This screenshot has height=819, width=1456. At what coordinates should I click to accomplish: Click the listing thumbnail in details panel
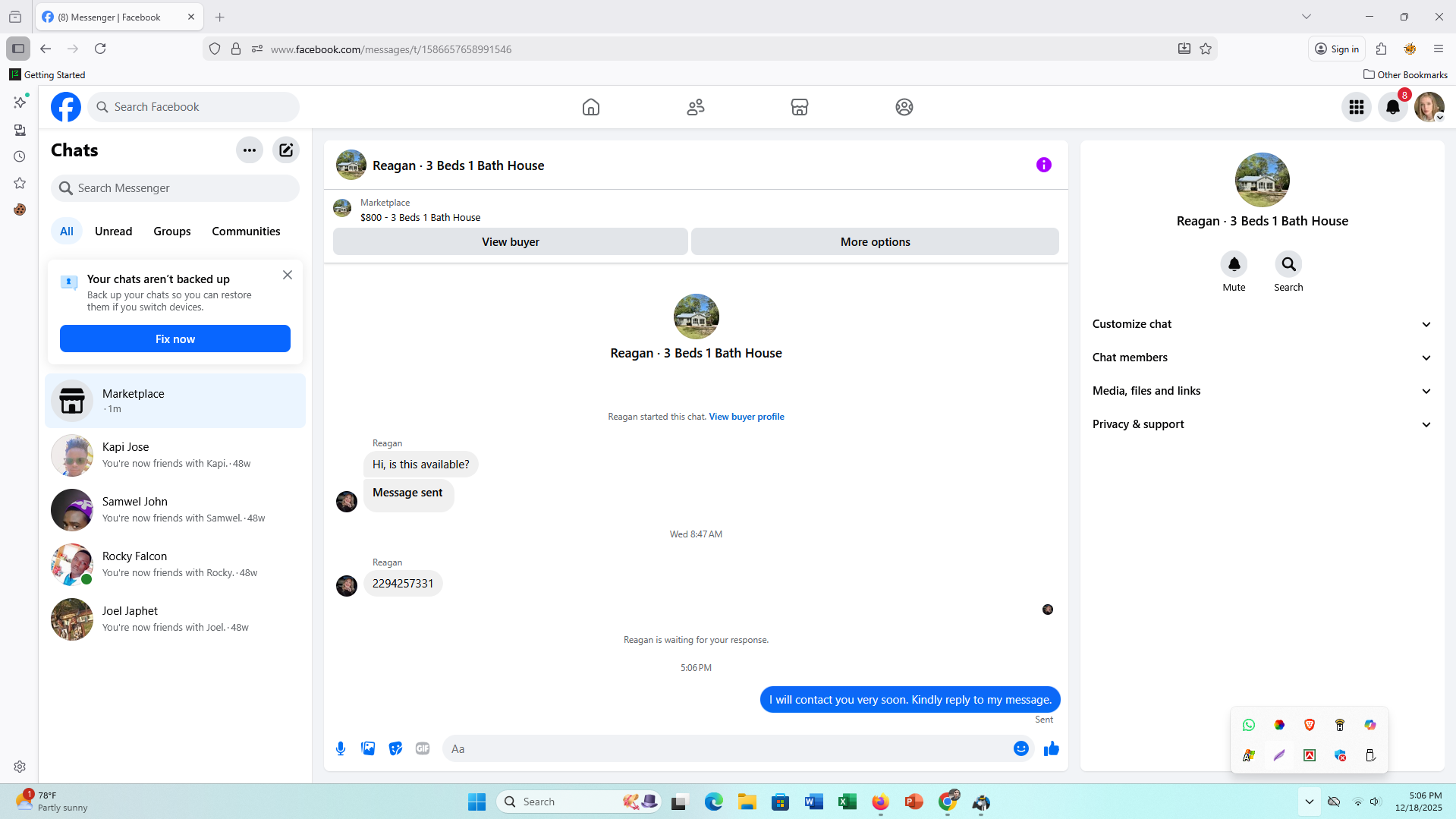(x=1263, y=180)
